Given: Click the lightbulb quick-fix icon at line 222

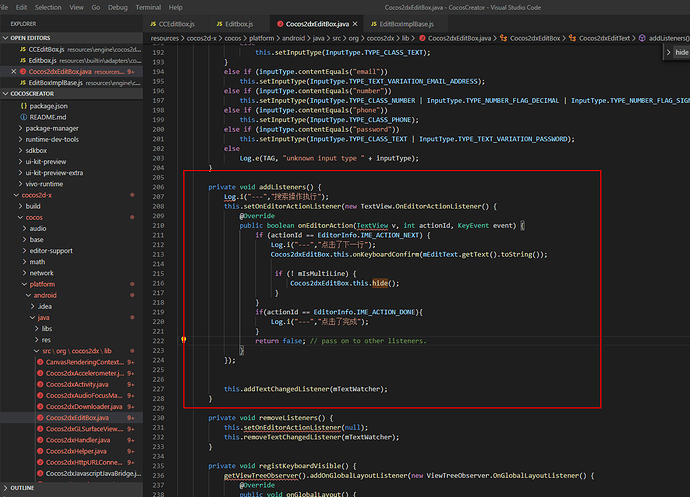Looking at the screenshot, I should (x=184, y=340).
